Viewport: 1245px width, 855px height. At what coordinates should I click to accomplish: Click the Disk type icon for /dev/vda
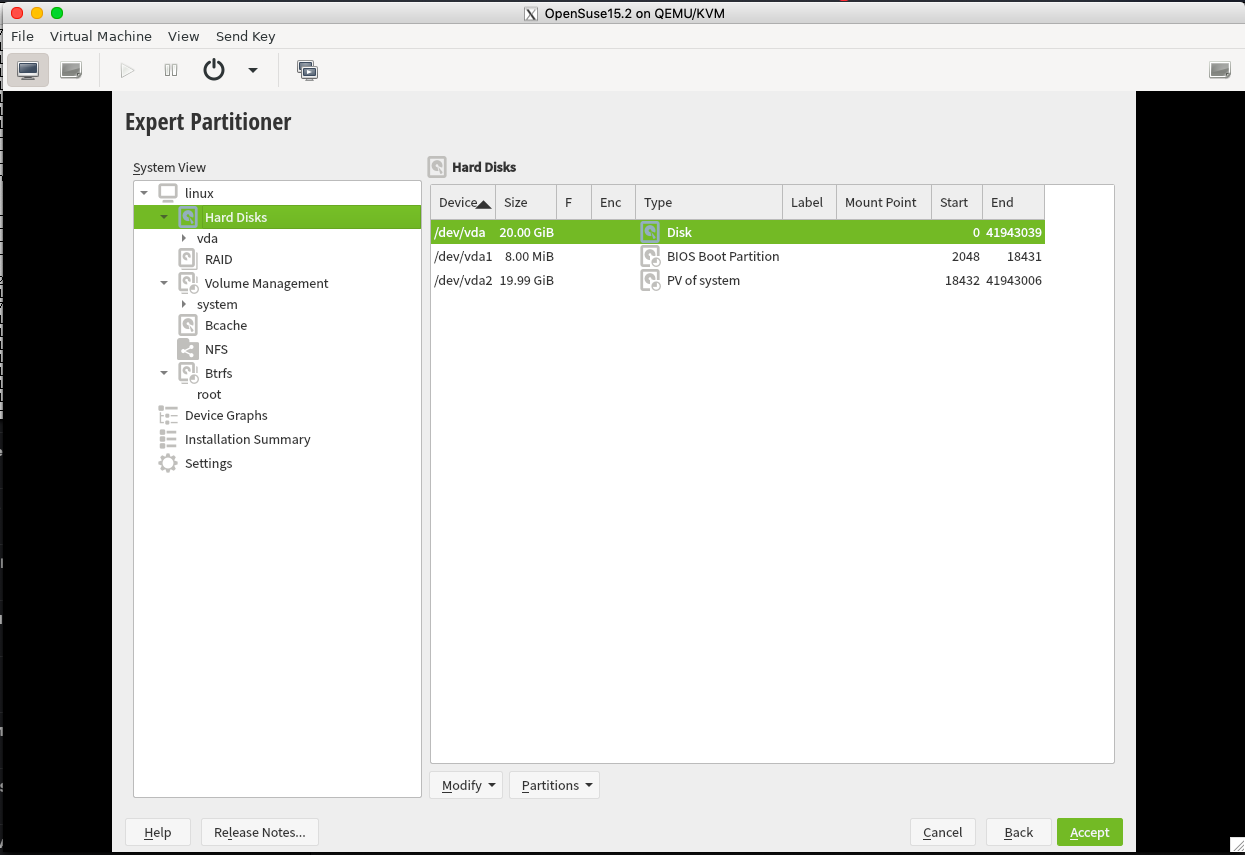coord(650,232)
